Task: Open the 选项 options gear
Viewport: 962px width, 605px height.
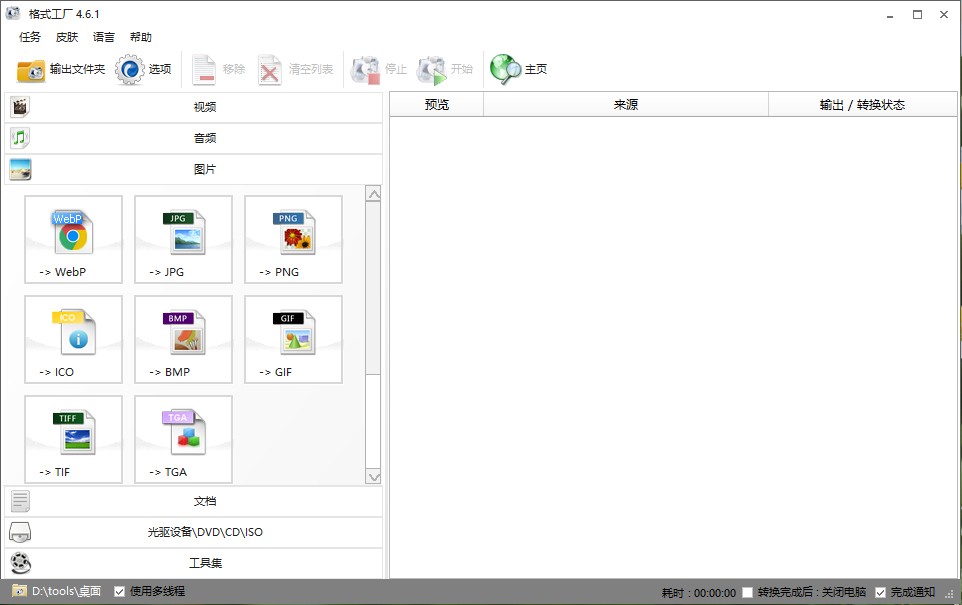Action: pos(143,69)
